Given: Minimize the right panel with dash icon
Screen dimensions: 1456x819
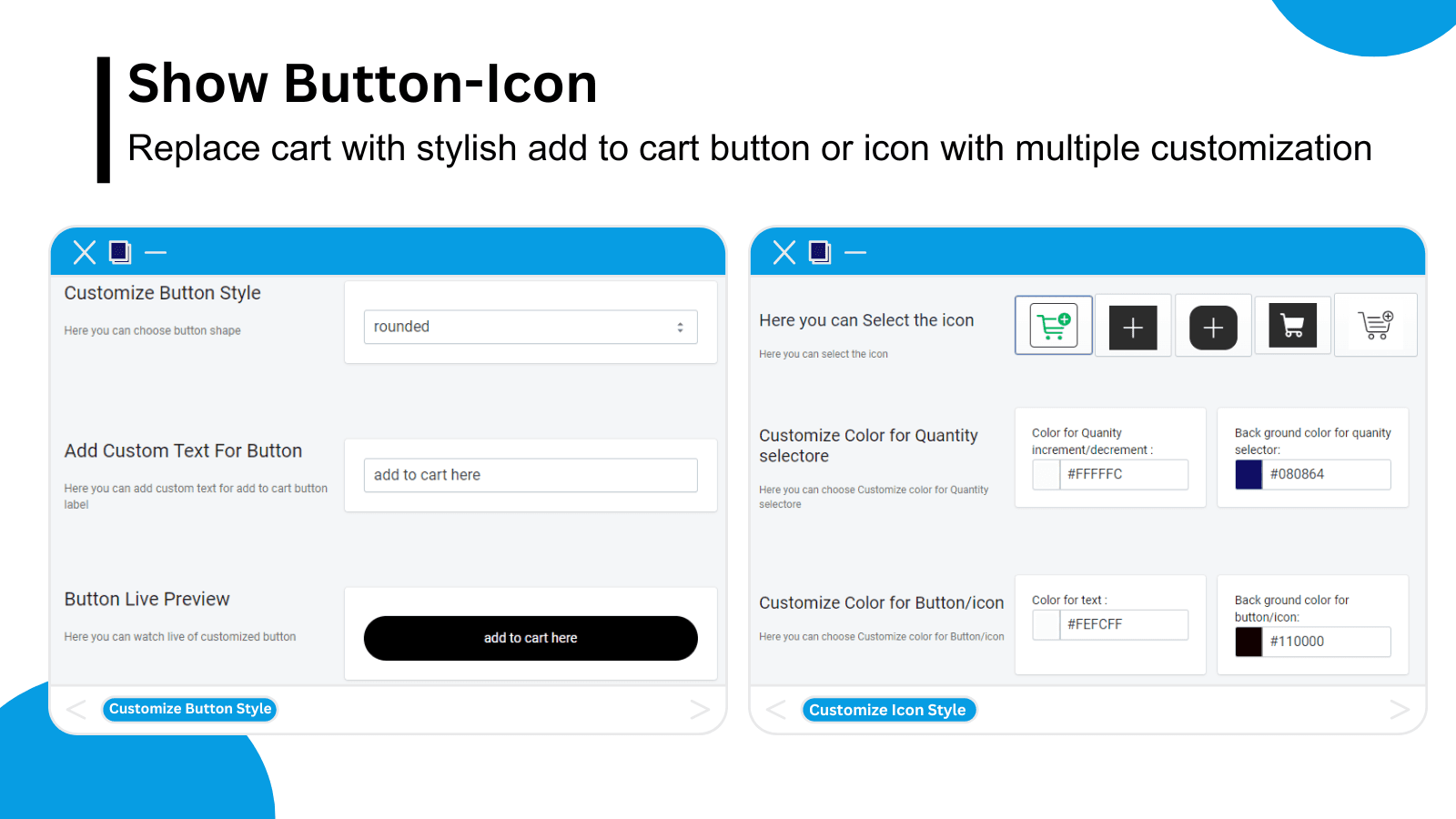Looking at the screenshot, I should tap(855, 252).
